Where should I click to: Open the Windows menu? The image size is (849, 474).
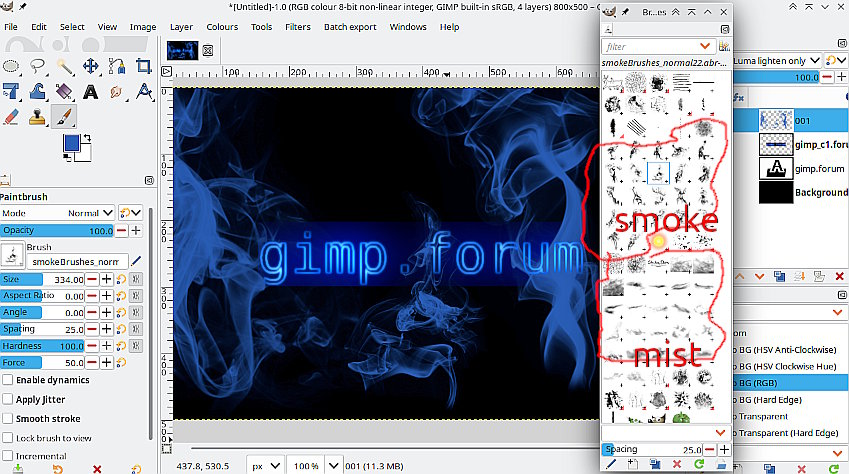[x=408, y=27]
